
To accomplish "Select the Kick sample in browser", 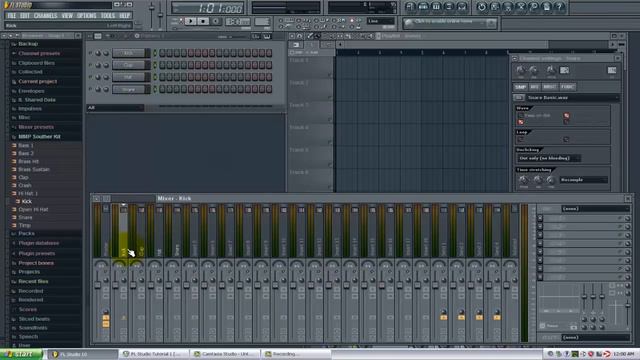I will (x=27, y=201).
